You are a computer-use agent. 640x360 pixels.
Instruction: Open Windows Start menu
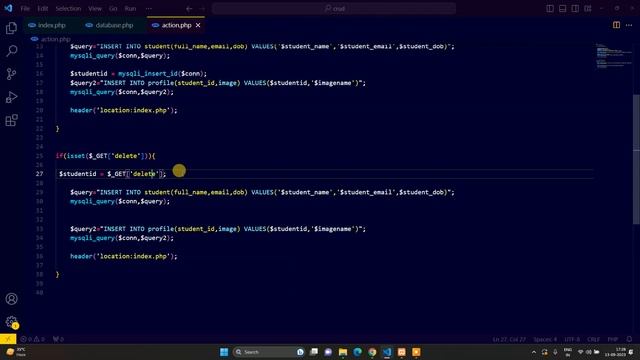coord(224,352)
